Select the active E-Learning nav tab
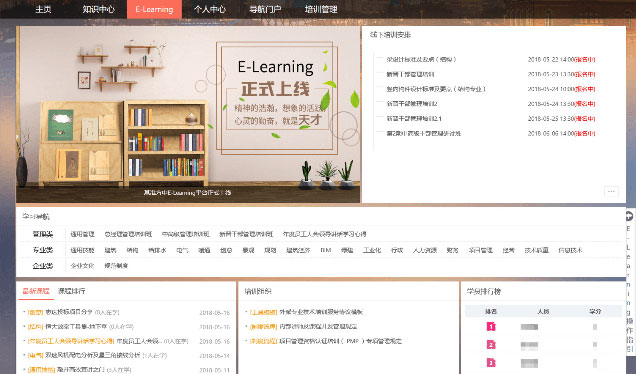The width and height of the screenshot is (636, 374). 154,9
